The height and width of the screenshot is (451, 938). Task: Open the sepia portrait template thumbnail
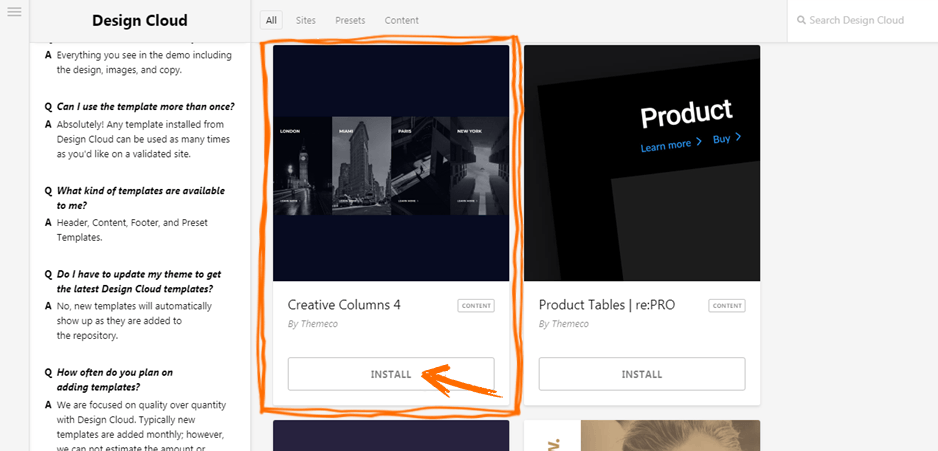coord(642,435)
